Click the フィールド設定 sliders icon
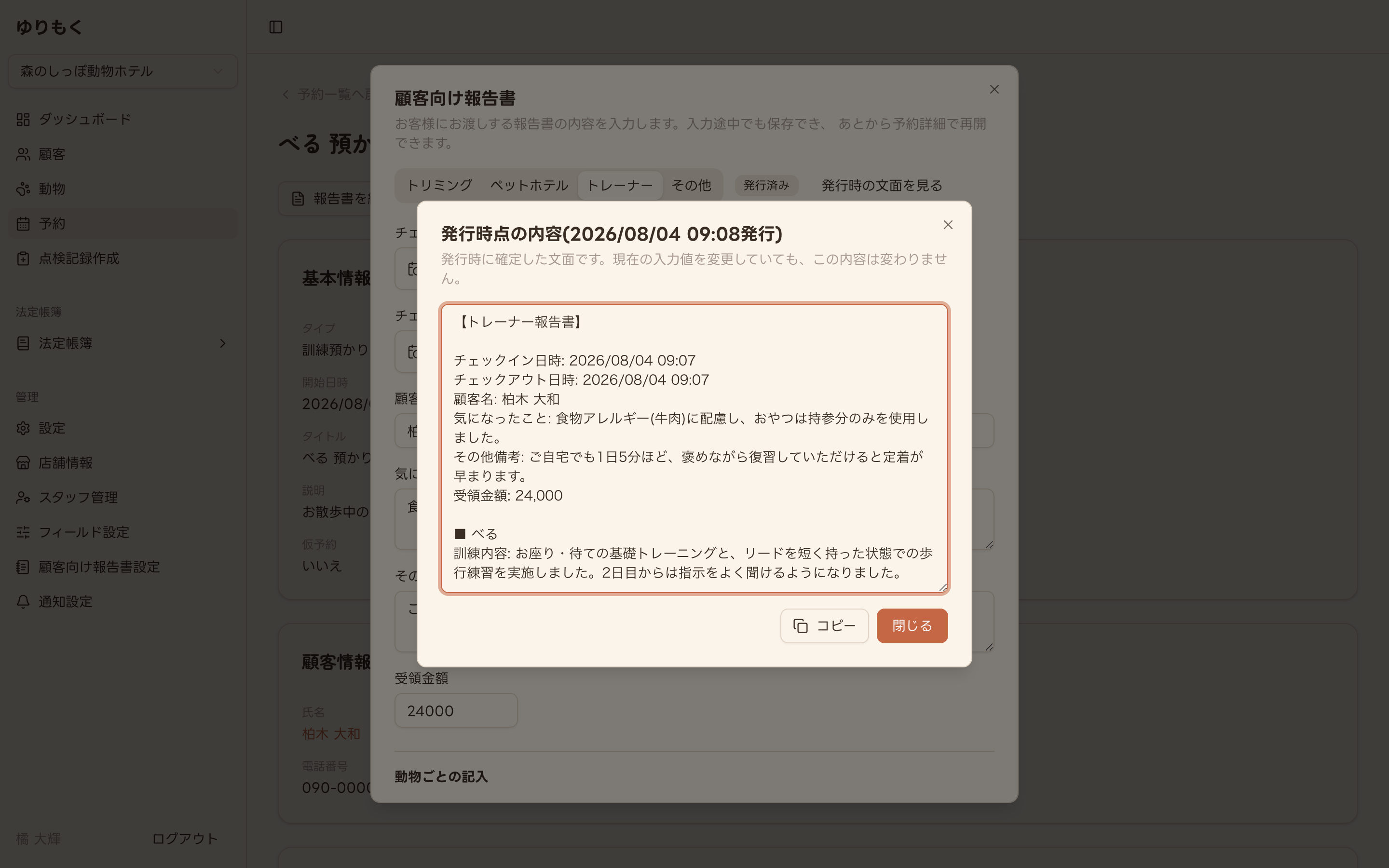This screenshot has height=868, width=1389. click(23, 532)
